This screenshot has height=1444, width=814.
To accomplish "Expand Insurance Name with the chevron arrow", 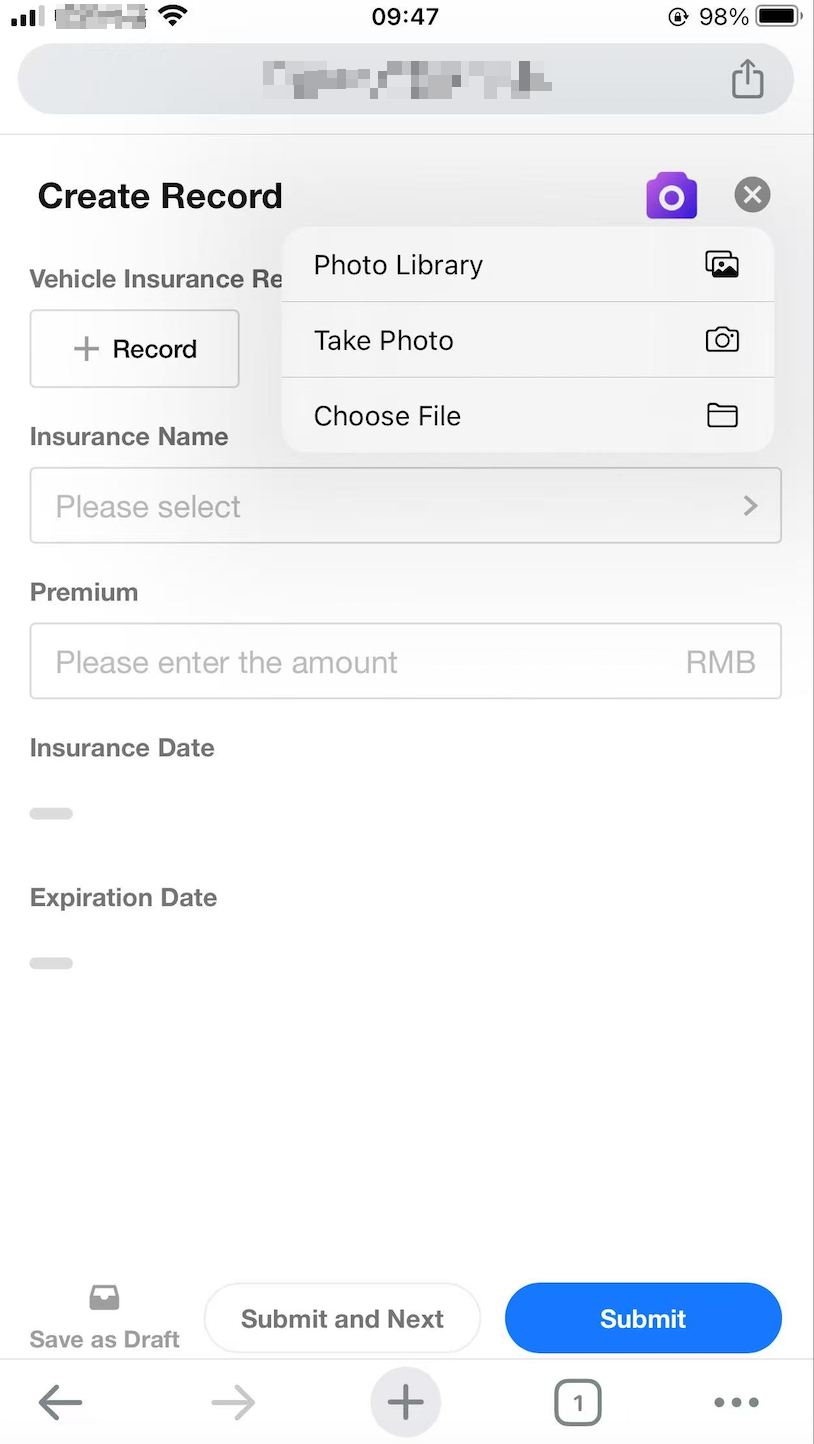I will [751, 506].
